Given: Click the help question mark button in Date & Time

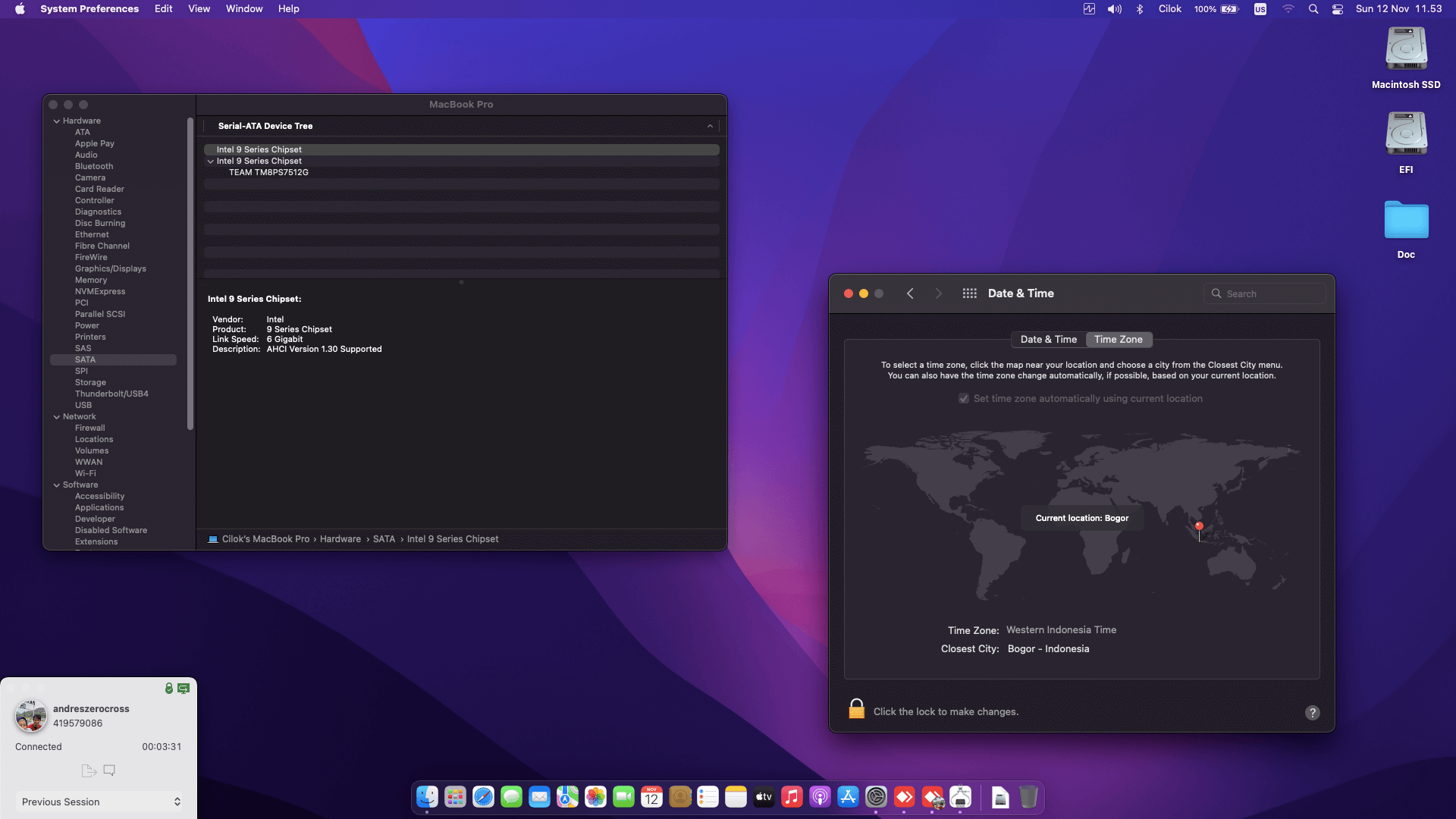Looking at the screenshot, I should pos(1313,713).
